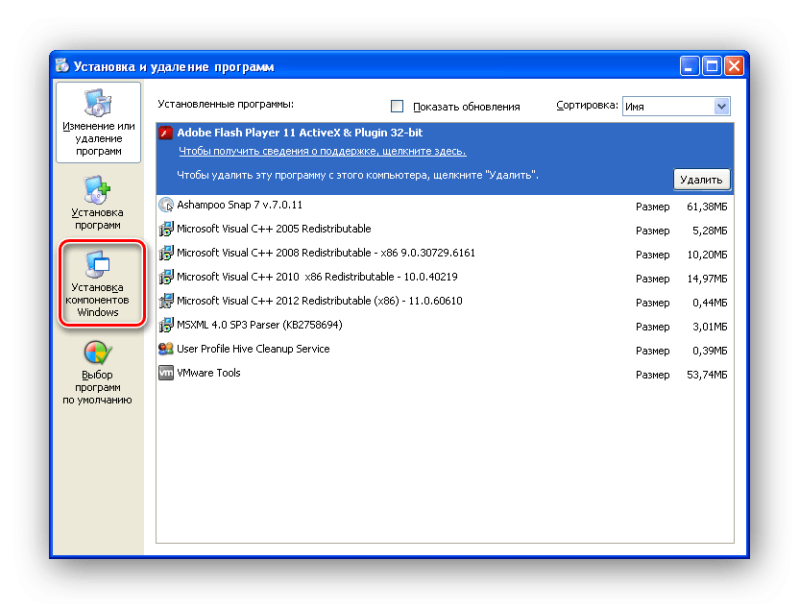Maximize the Установка и удаление программ window

[711, 66]
